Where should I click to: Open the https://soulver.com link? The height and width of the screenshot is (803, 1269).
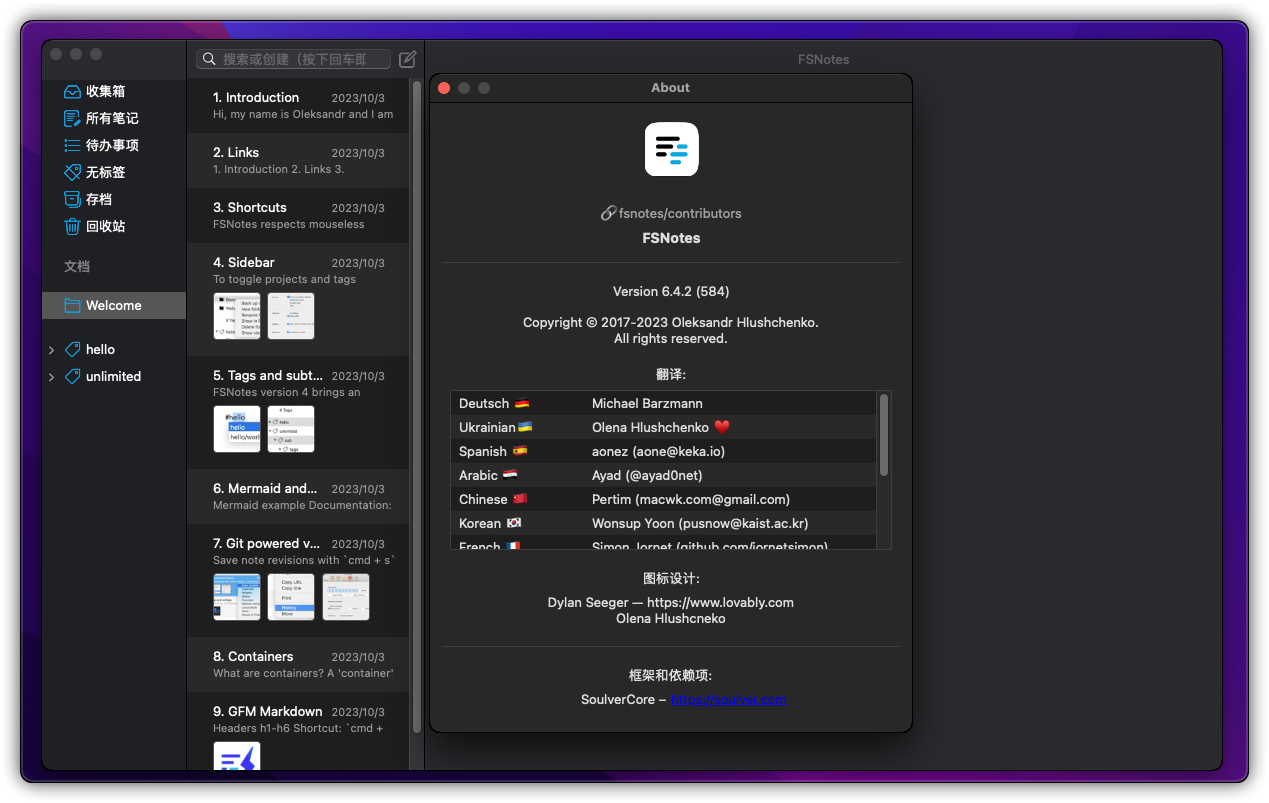(728, 699)
